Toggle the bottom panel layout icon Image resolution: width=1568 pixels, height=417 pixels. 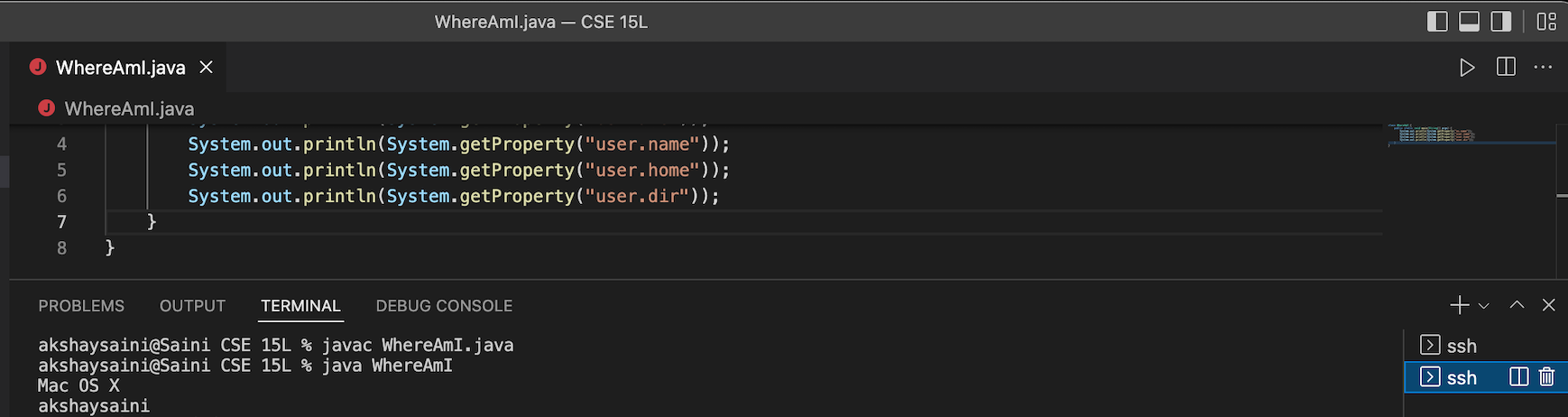1469,22
